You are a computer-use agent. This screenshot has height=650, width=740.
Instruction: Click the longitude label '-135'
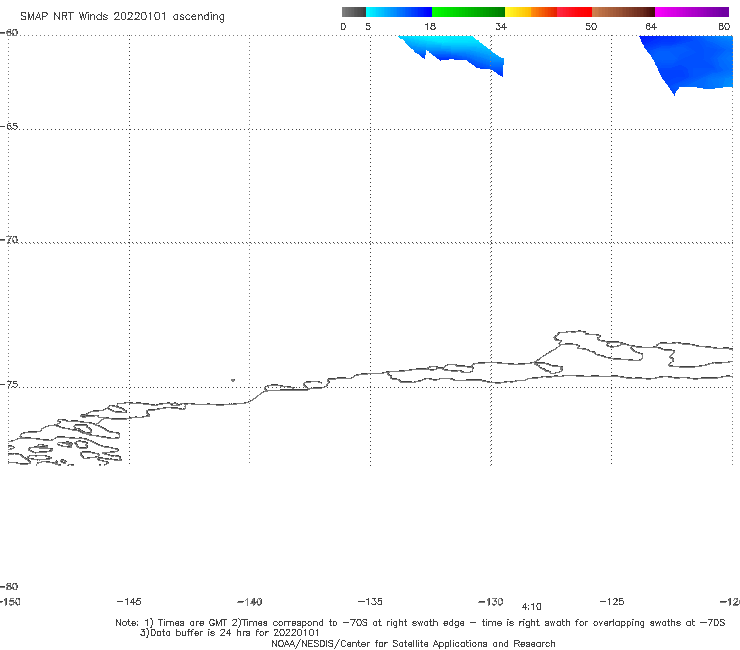pos(370,601)
